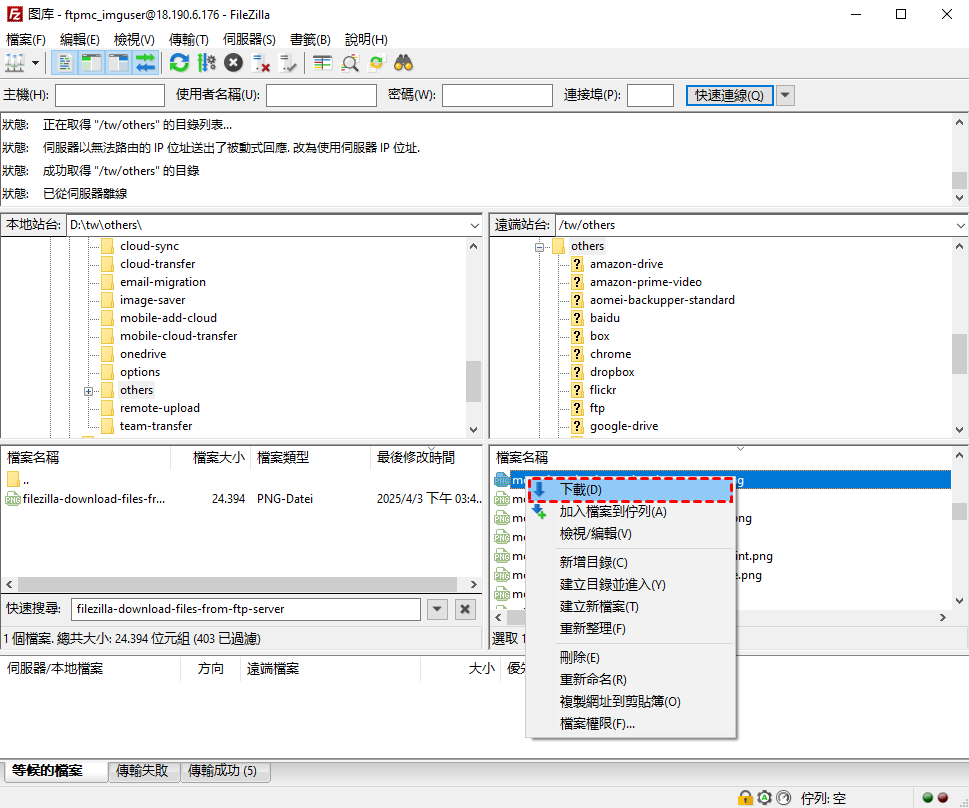Open the local site path dropdown
This screenshot has height=808, width=969.
[474, 226]
